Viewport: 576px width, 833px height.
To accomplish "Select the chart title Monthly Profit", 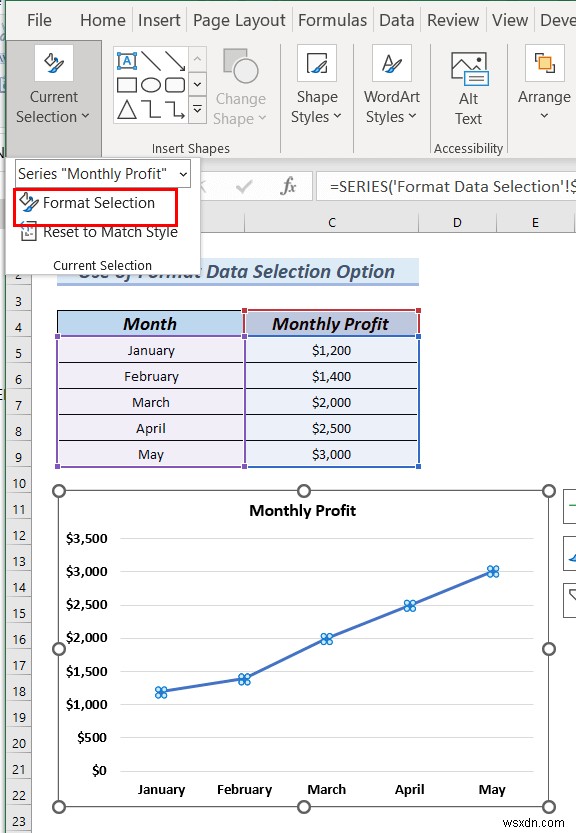I will pos(302,511).
